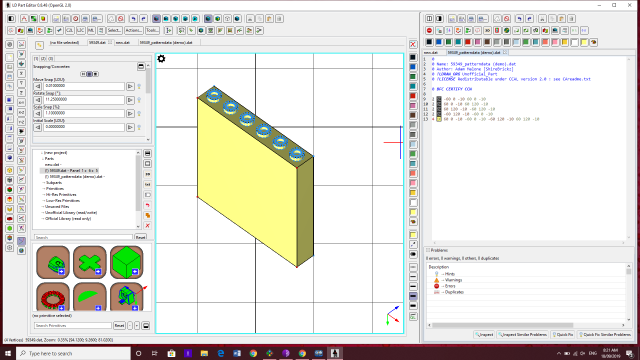
Task: Switch to the (2) tab in the snapping panel
Action: [x=43, y=59]
